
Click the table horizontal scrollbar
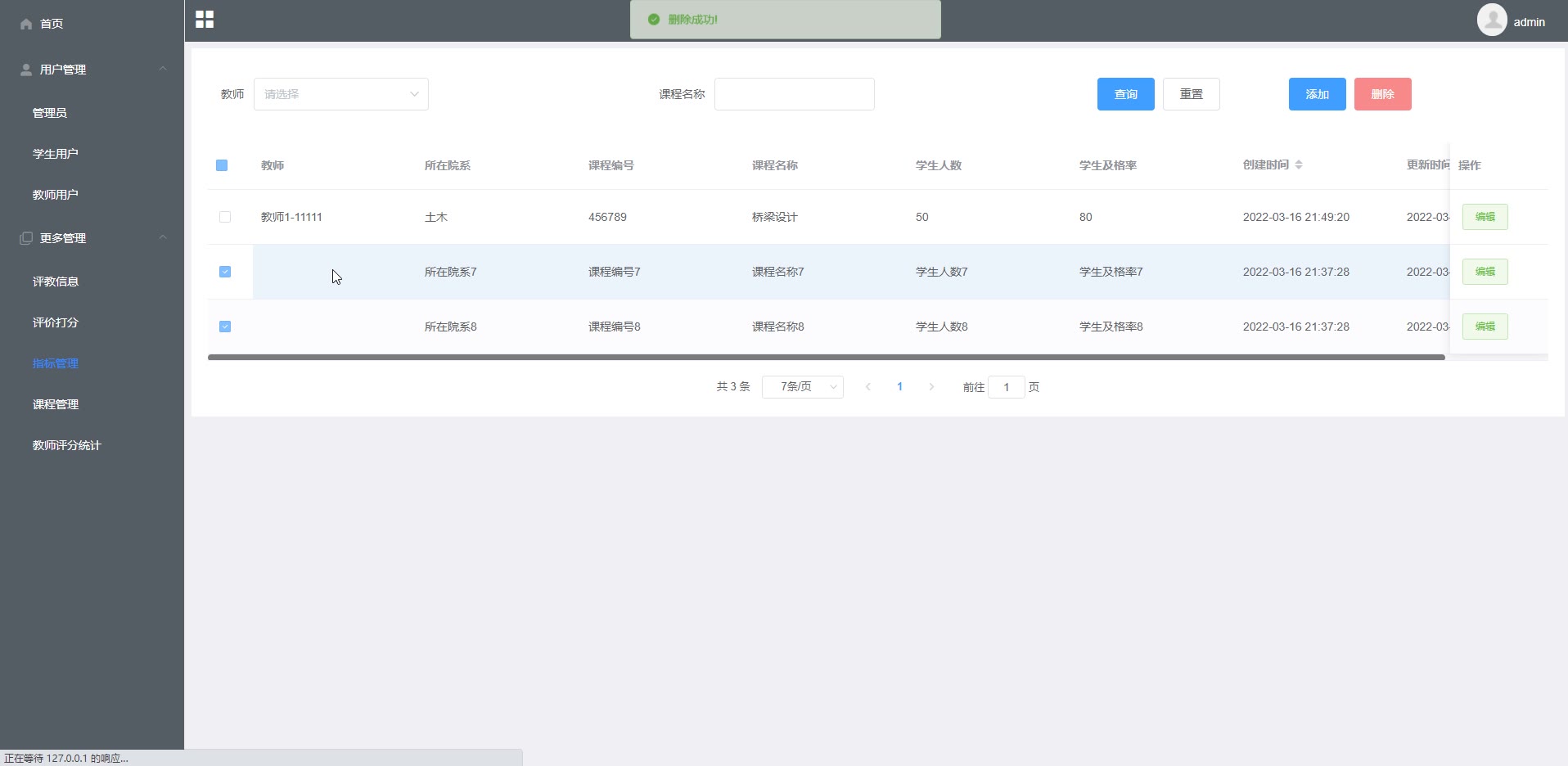click(x=827, y=357)
